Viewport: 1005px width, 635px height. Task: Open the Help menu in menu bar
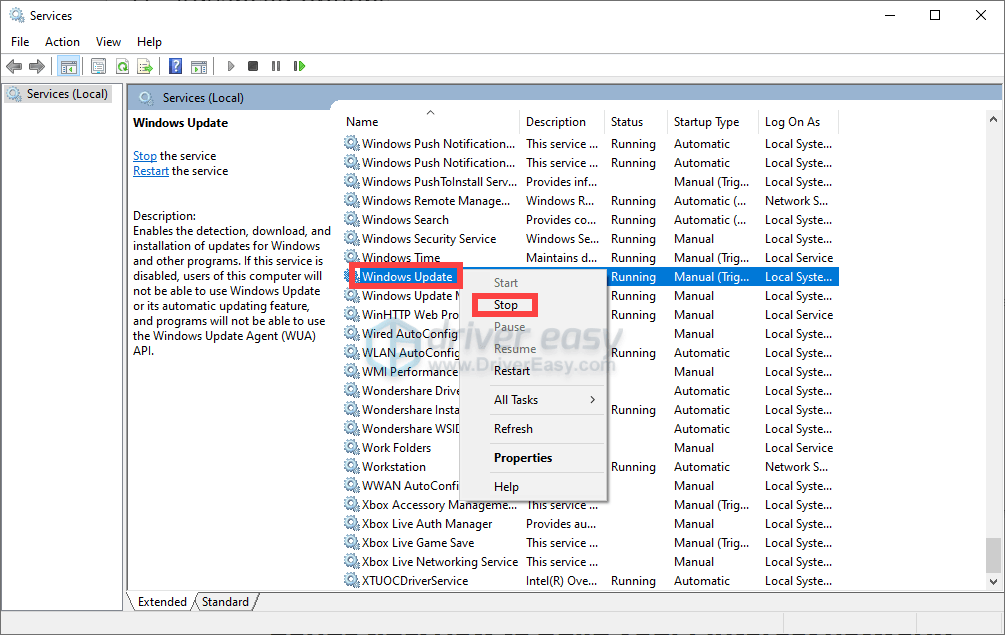pos(149,42)
